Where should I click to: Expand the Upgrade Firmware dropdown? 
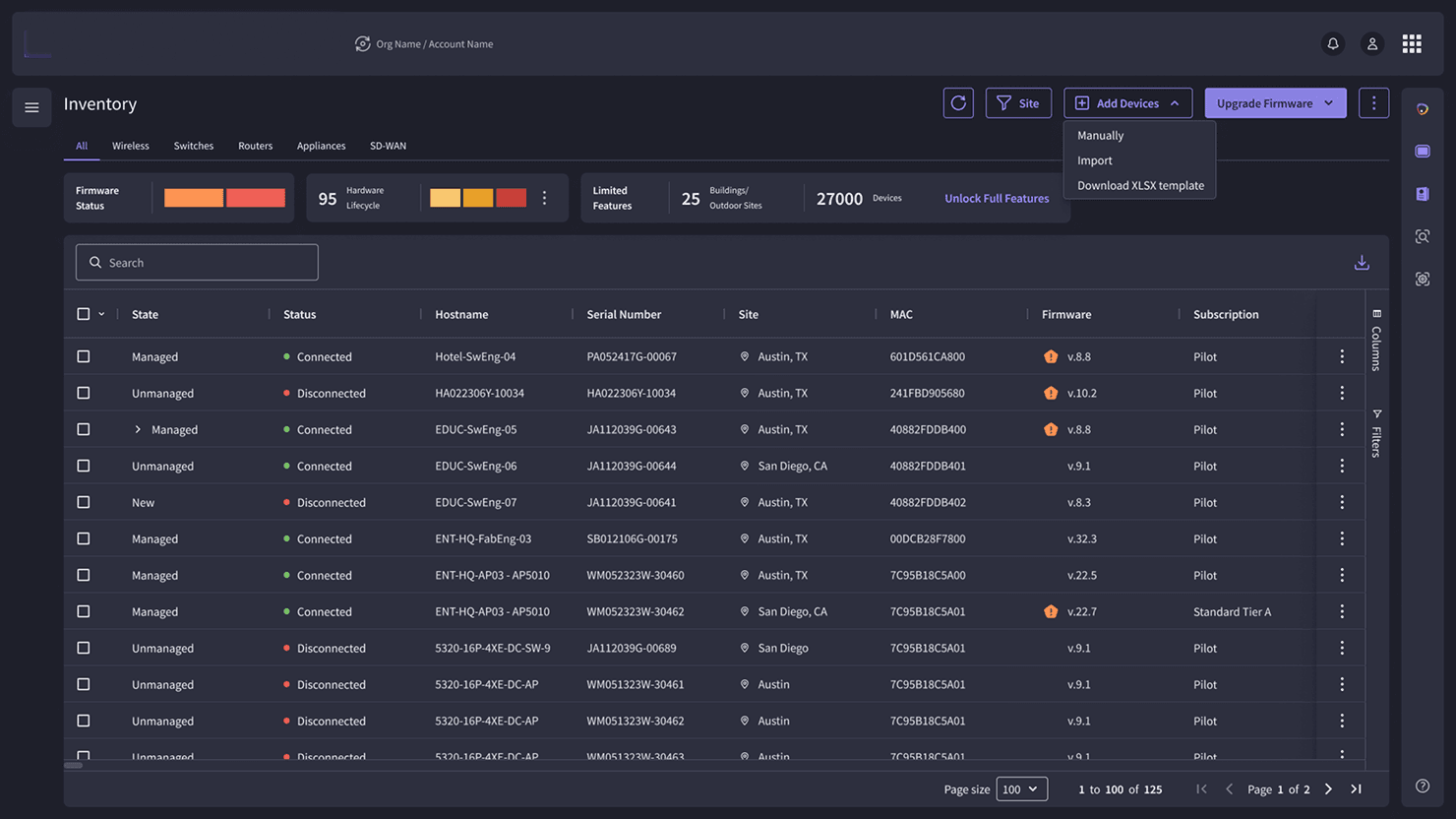pos(1329,103)
